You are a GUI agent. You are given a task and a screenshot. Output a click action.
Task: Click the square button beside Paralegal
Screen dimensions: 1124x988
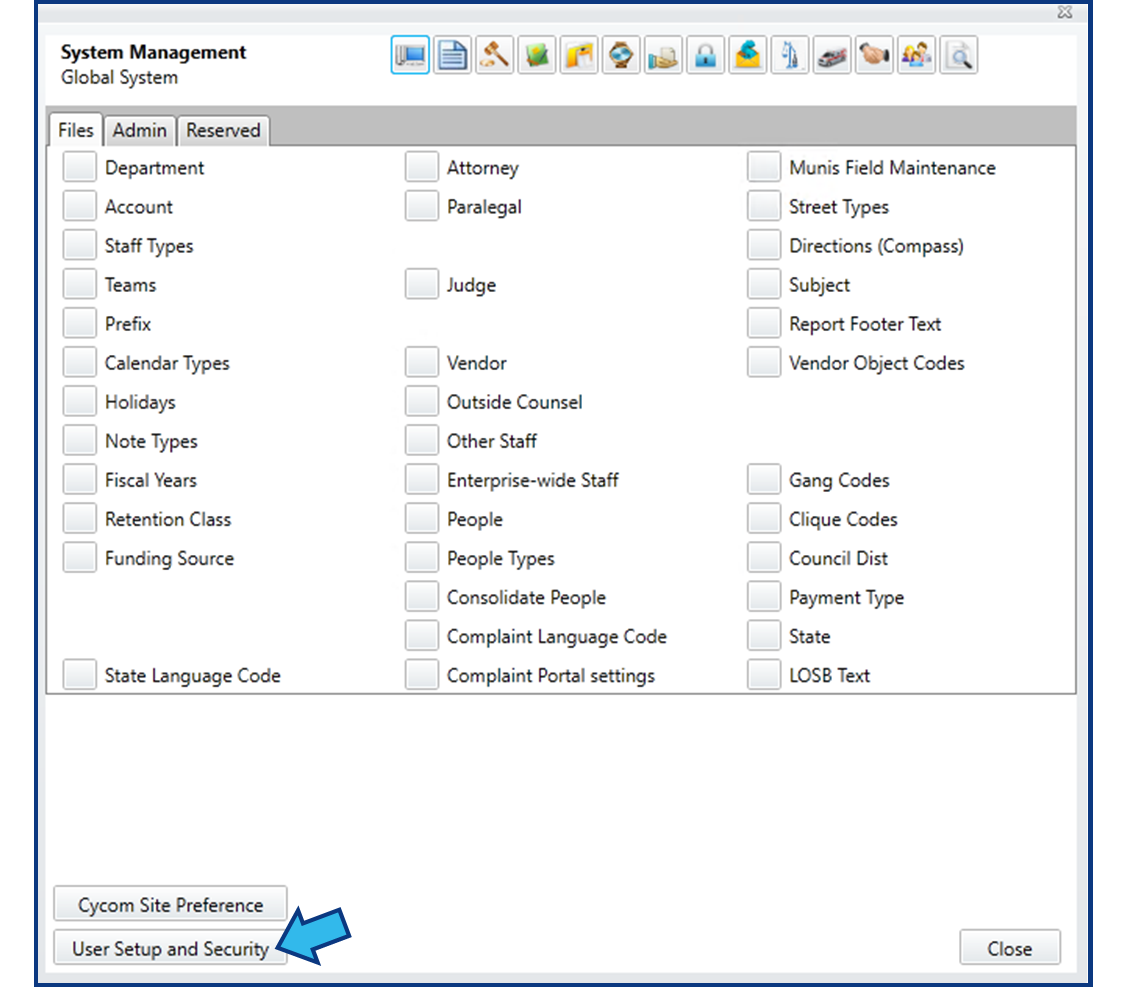pos(422,206)
